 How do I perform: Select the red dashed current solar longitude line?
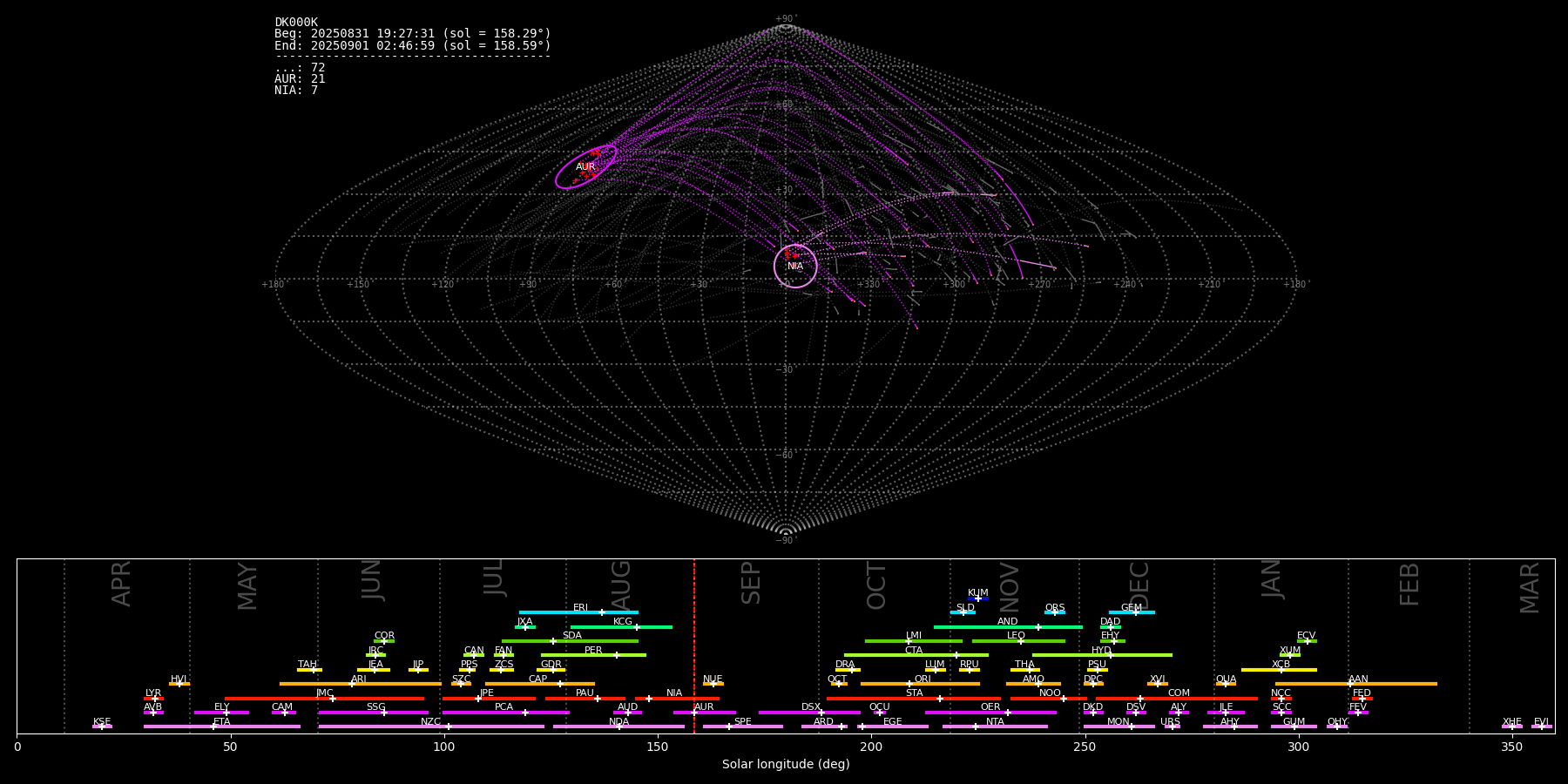[694, 645]
